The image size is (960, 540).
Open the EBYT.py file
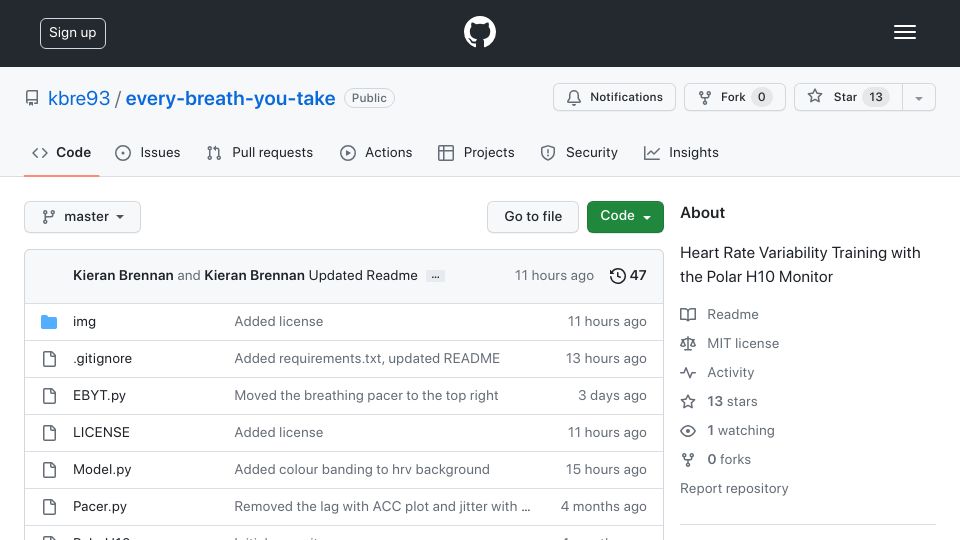[99, 396]
